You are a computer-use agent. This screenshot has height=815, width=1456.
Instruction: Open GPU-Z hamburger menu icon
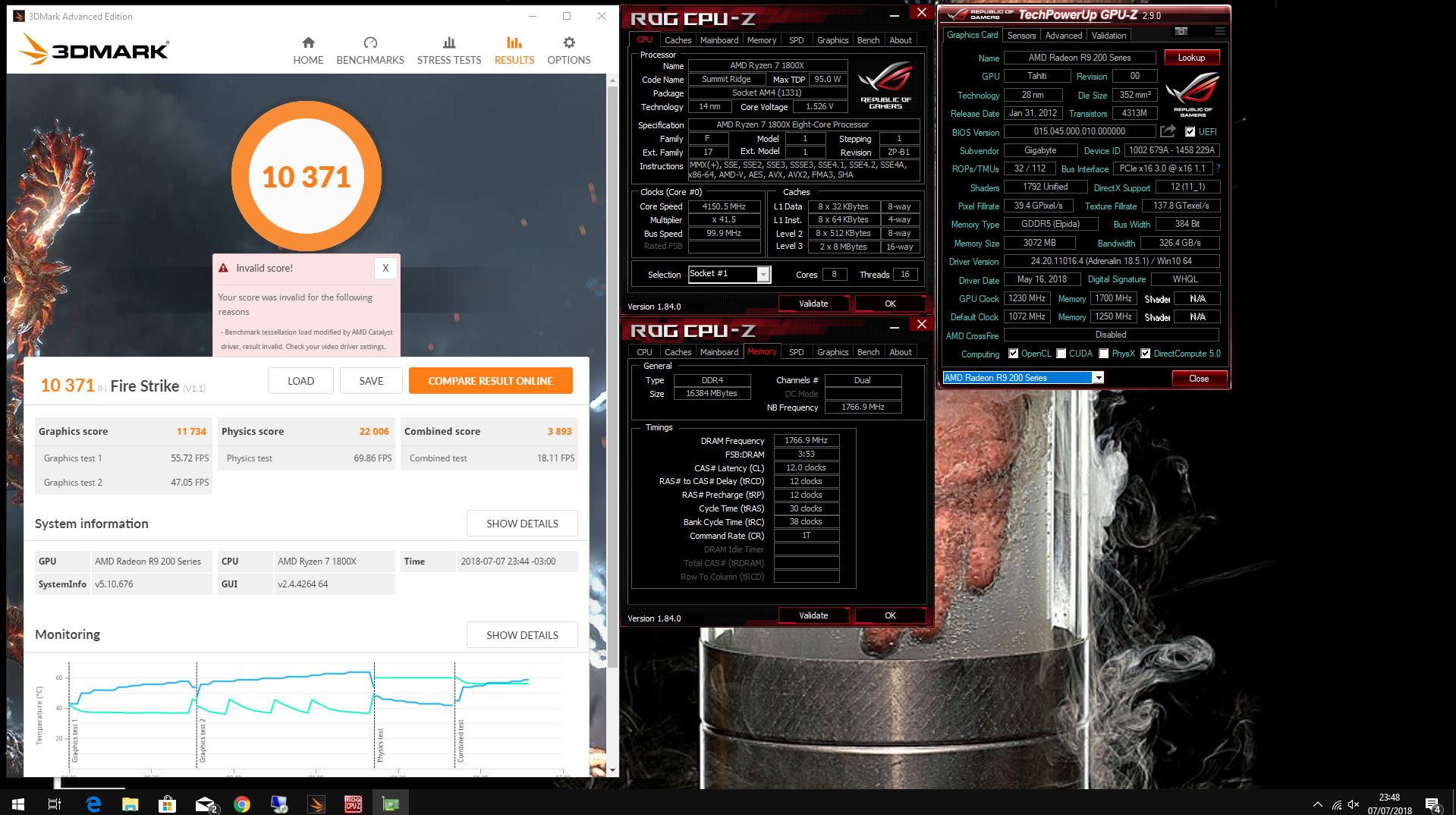(x=1220, y=31)
